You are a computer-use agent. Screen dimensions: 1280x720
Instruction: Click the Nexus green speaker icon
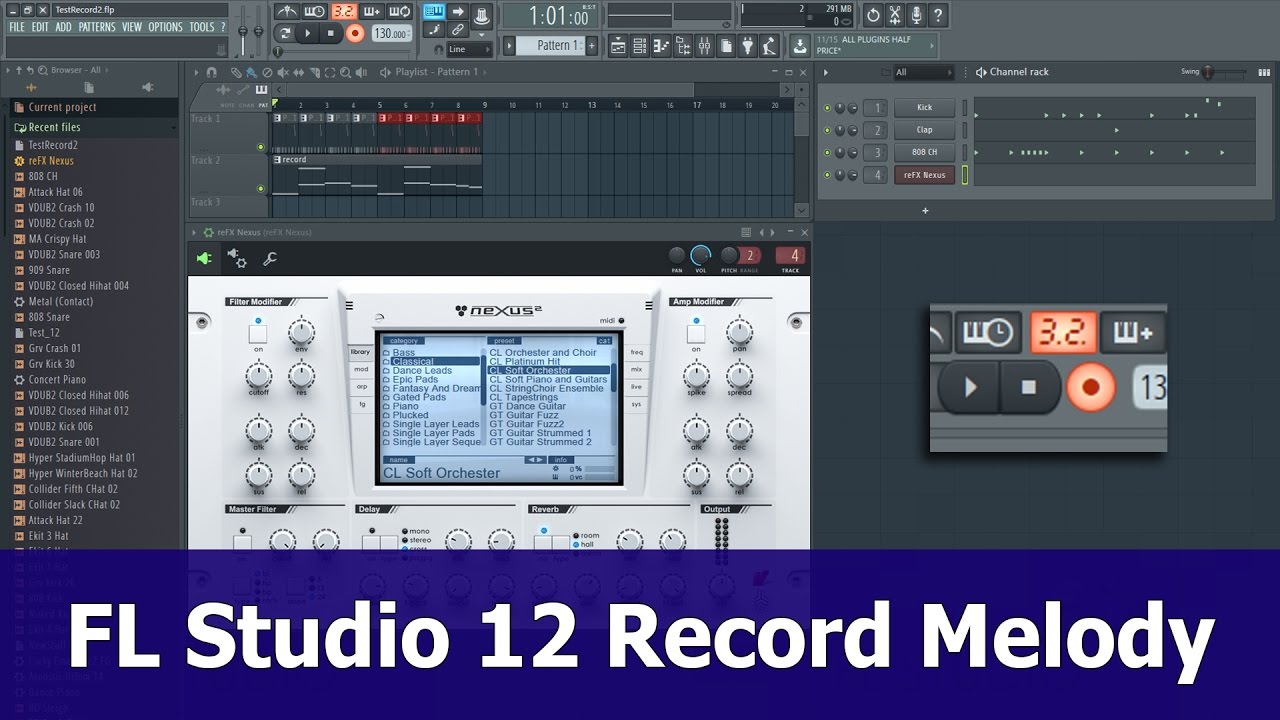204,259
